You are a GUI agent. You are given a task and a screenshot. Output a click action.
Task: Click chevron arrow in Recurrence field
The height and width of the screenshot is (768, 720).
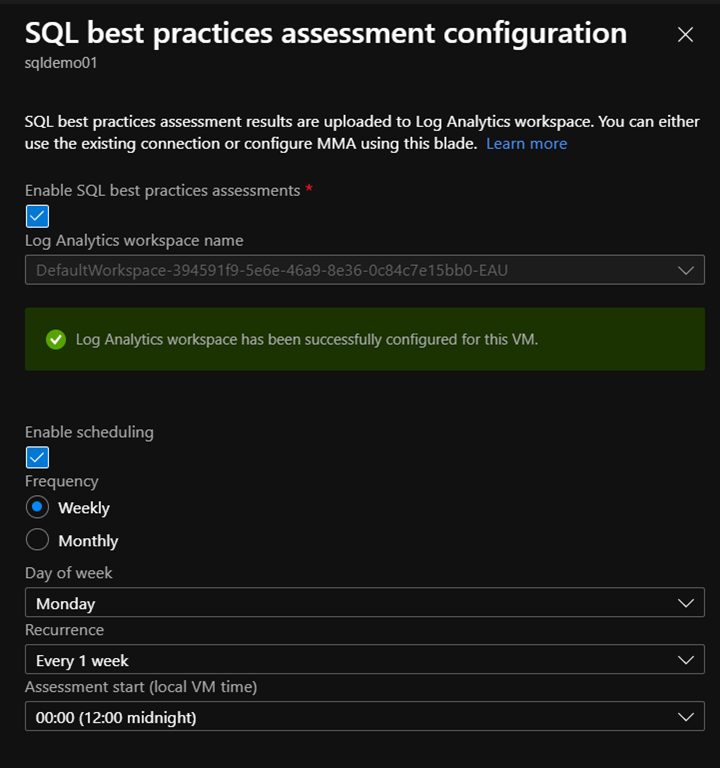tap(685, 660)
